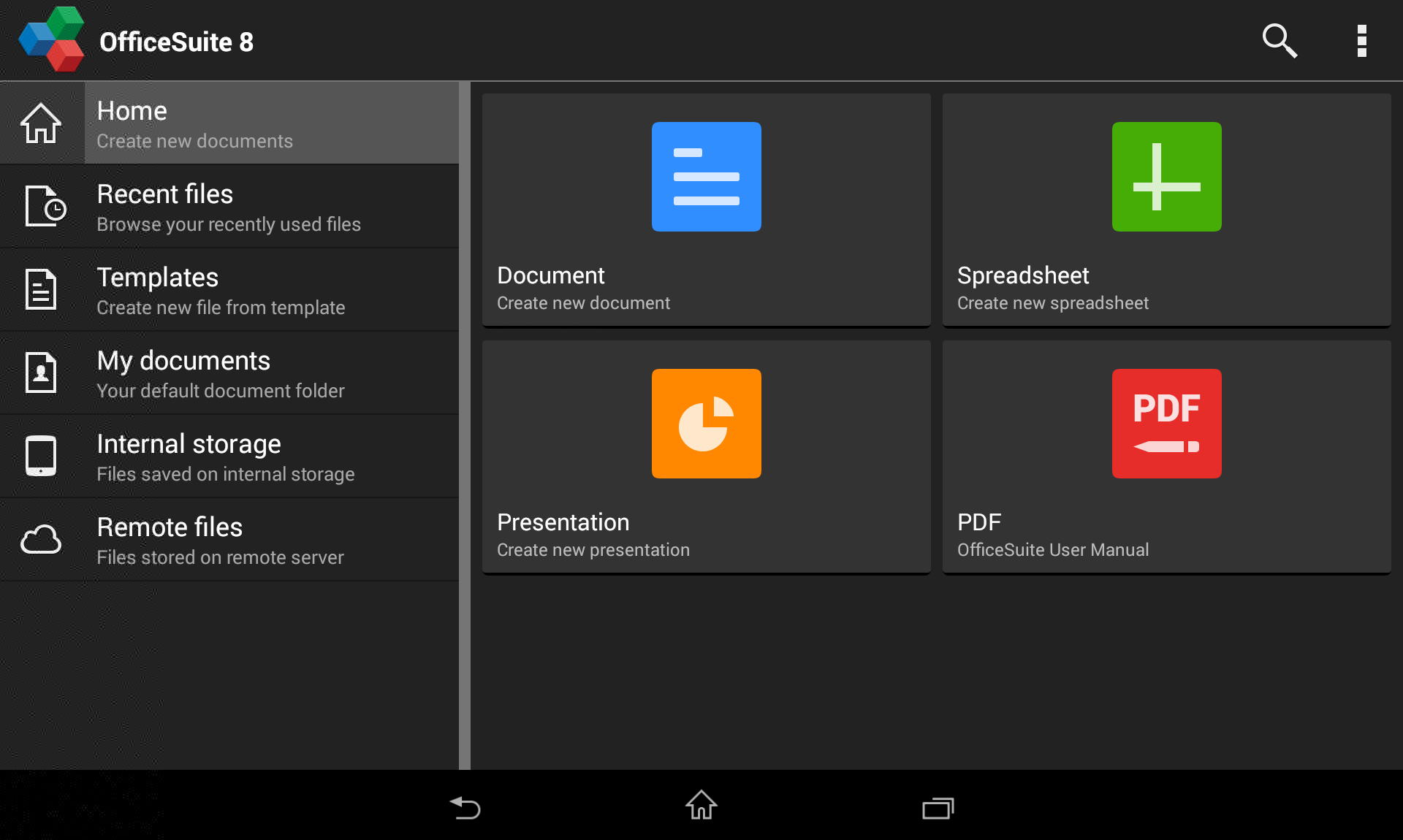This screenshot has height=840, width=1403.
Task: Click the Recent files label
Action: pyautogui.click(x=165, y=194)
